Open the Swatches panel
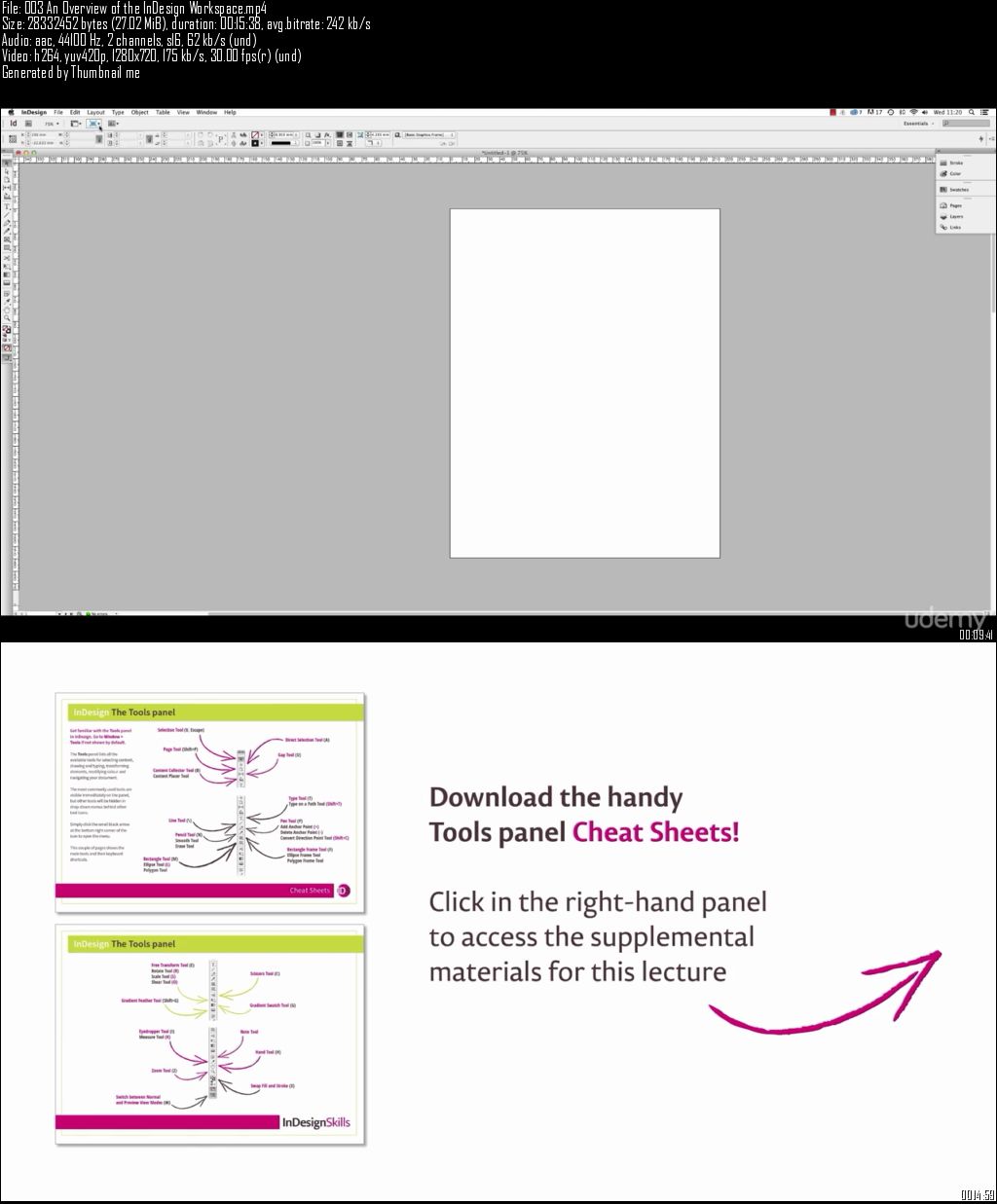997x1204 pixels. 956,189
